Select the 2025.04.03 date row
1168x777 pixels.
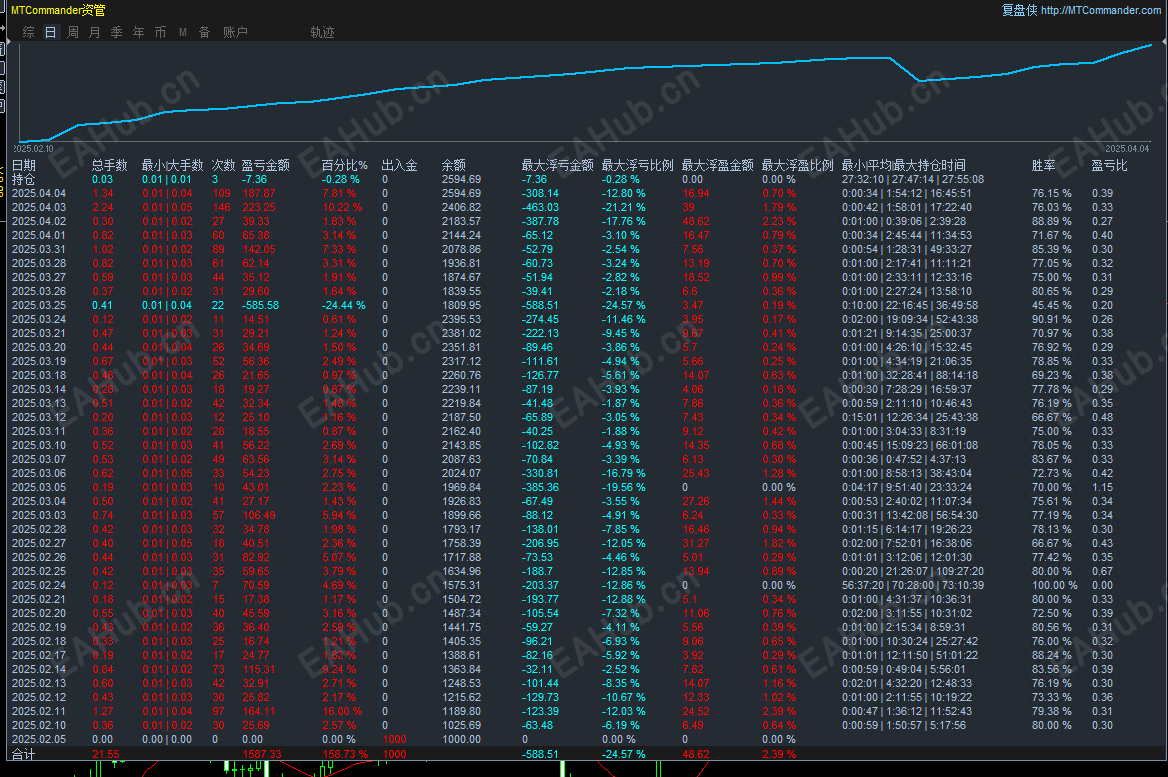pyautogui.click(x=39, y=207)
